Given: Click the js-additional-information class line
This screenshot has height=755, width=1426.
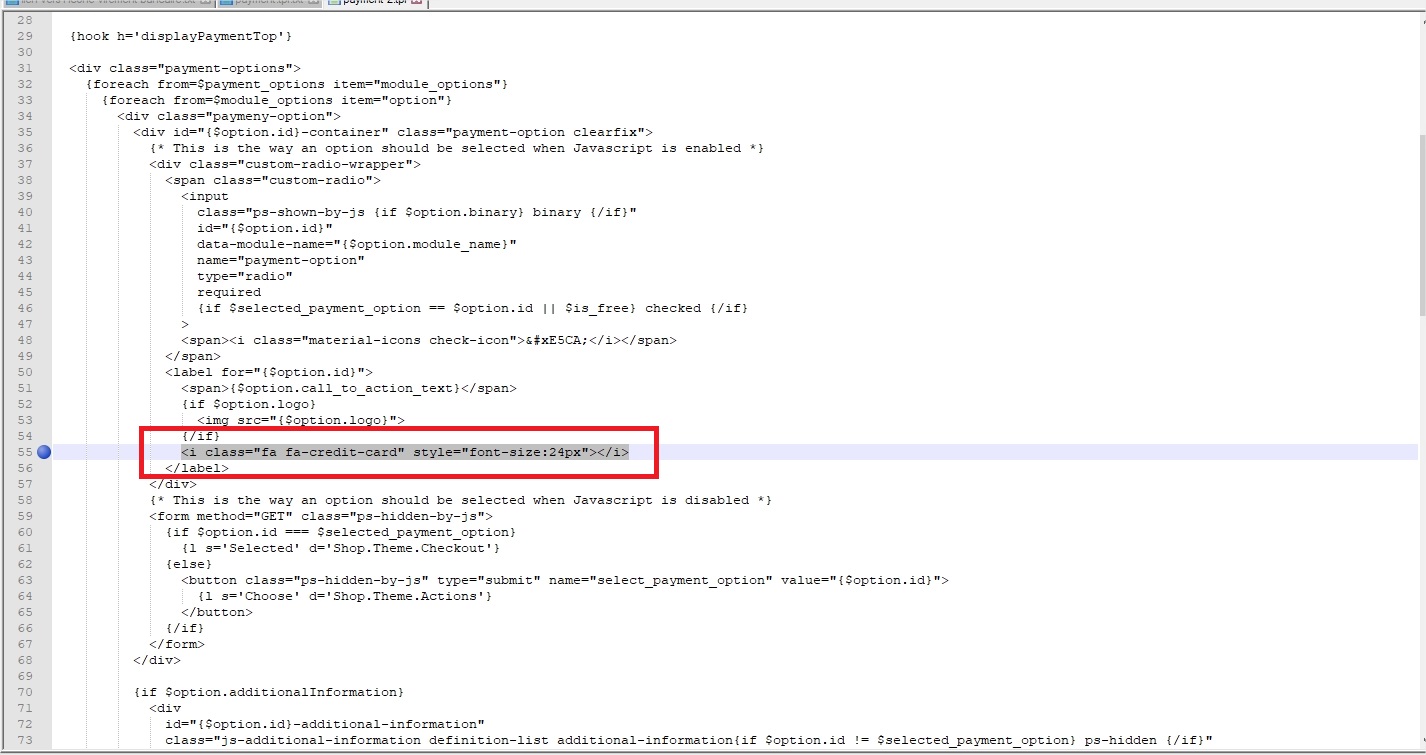Looking at the screenshot, I should [x=689, y=740].
